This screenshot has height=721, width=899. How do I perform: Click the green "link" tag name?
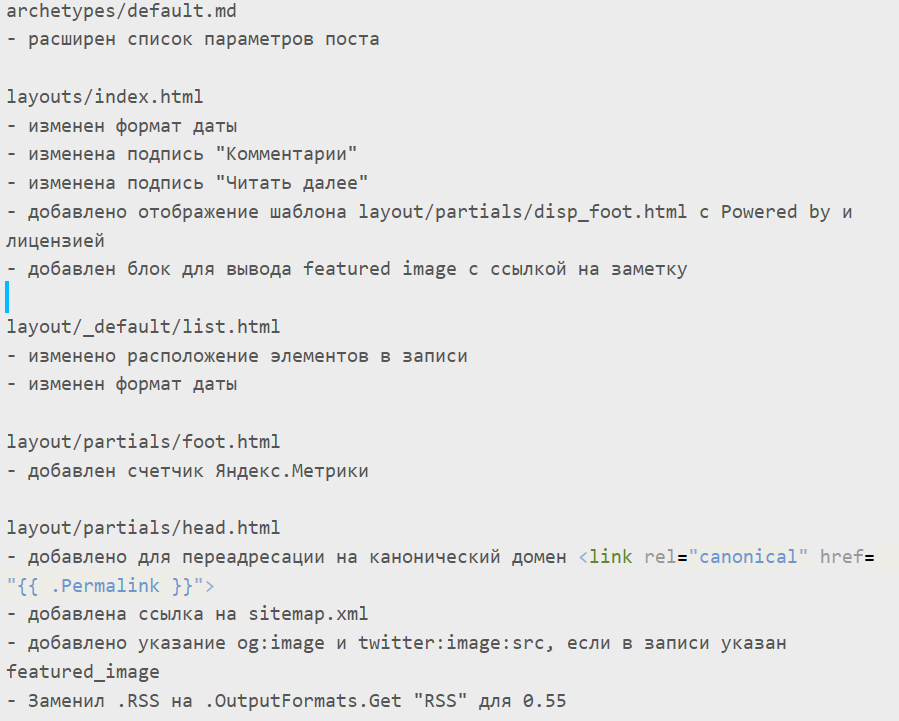pos(611,557)
